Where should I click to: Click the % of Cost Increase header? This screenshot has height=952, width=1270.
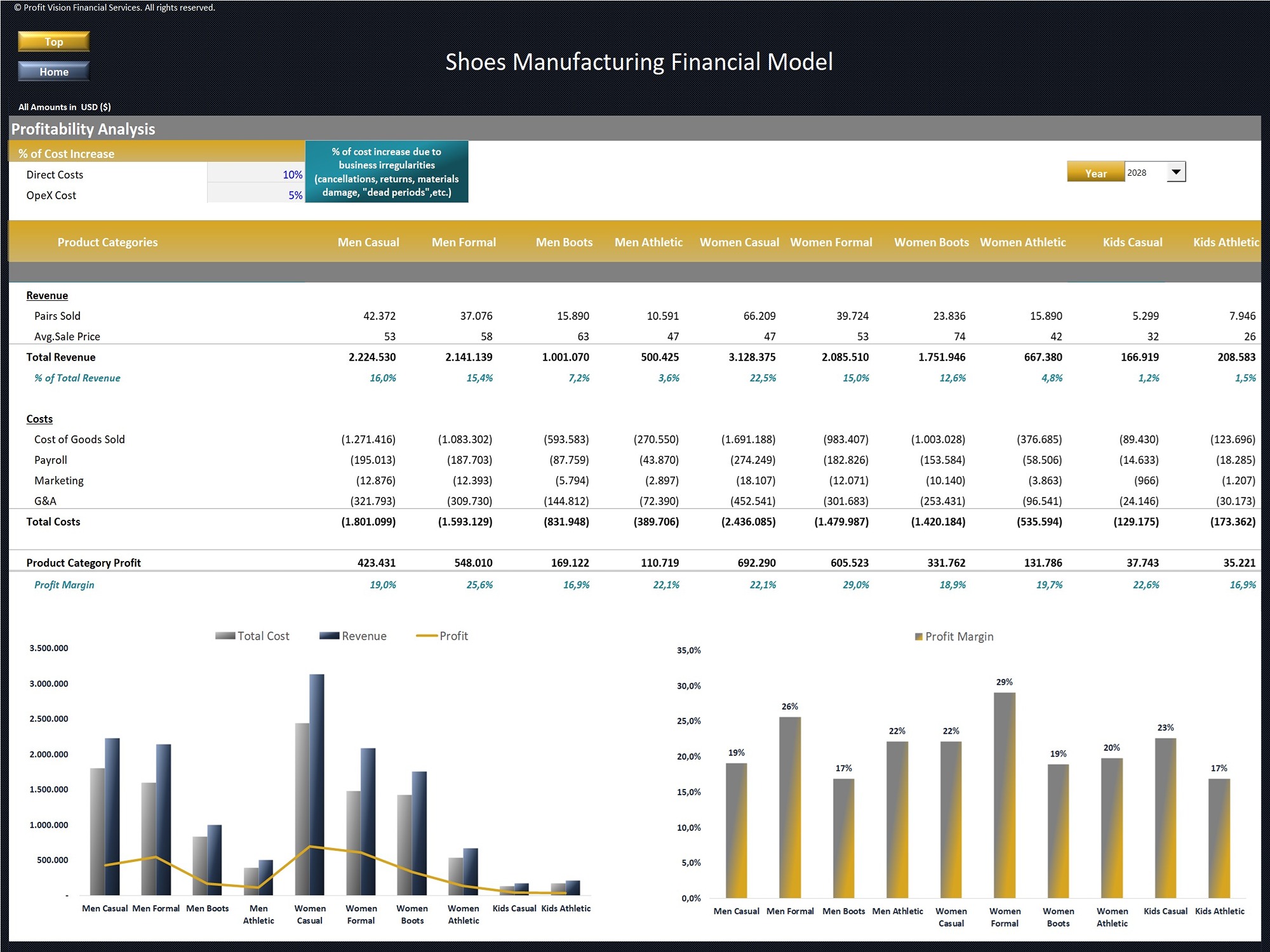point(67,153)
